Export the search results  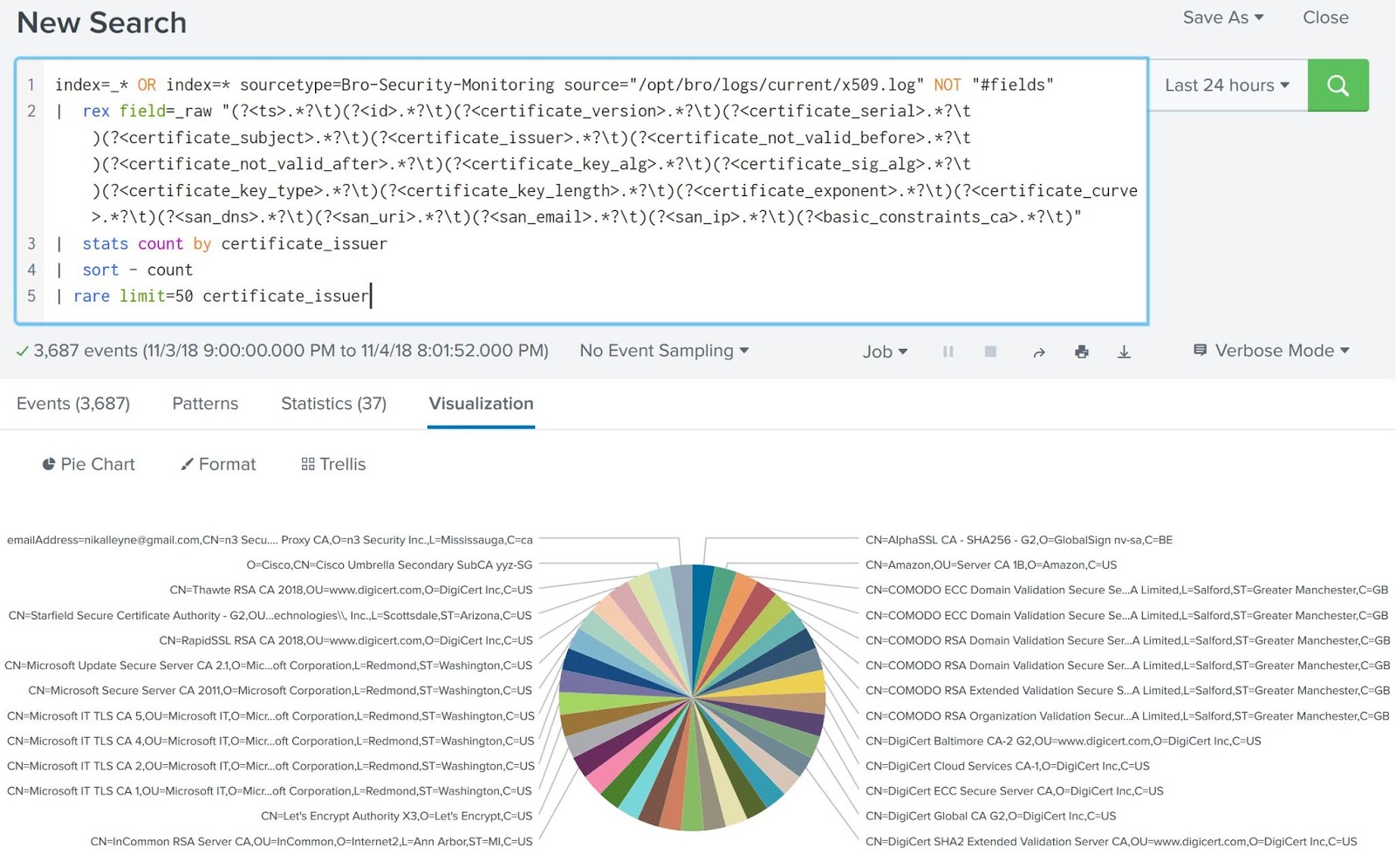click(1124, 352)
